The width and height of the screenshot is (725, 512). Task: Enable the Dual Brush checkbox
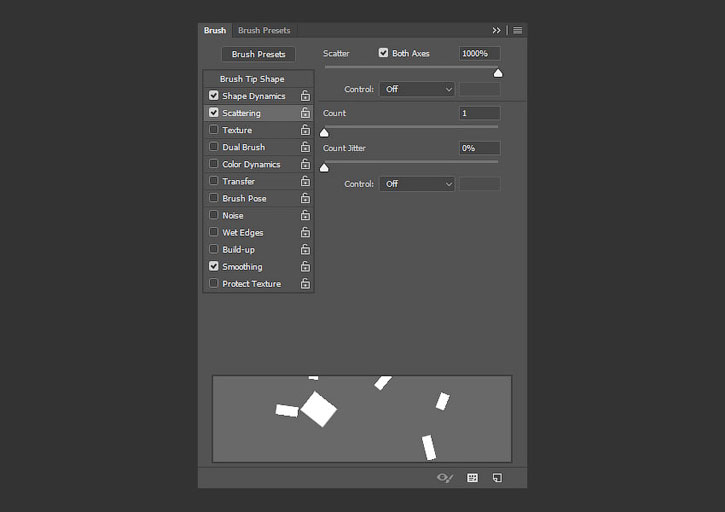click(x=214, y=147)
